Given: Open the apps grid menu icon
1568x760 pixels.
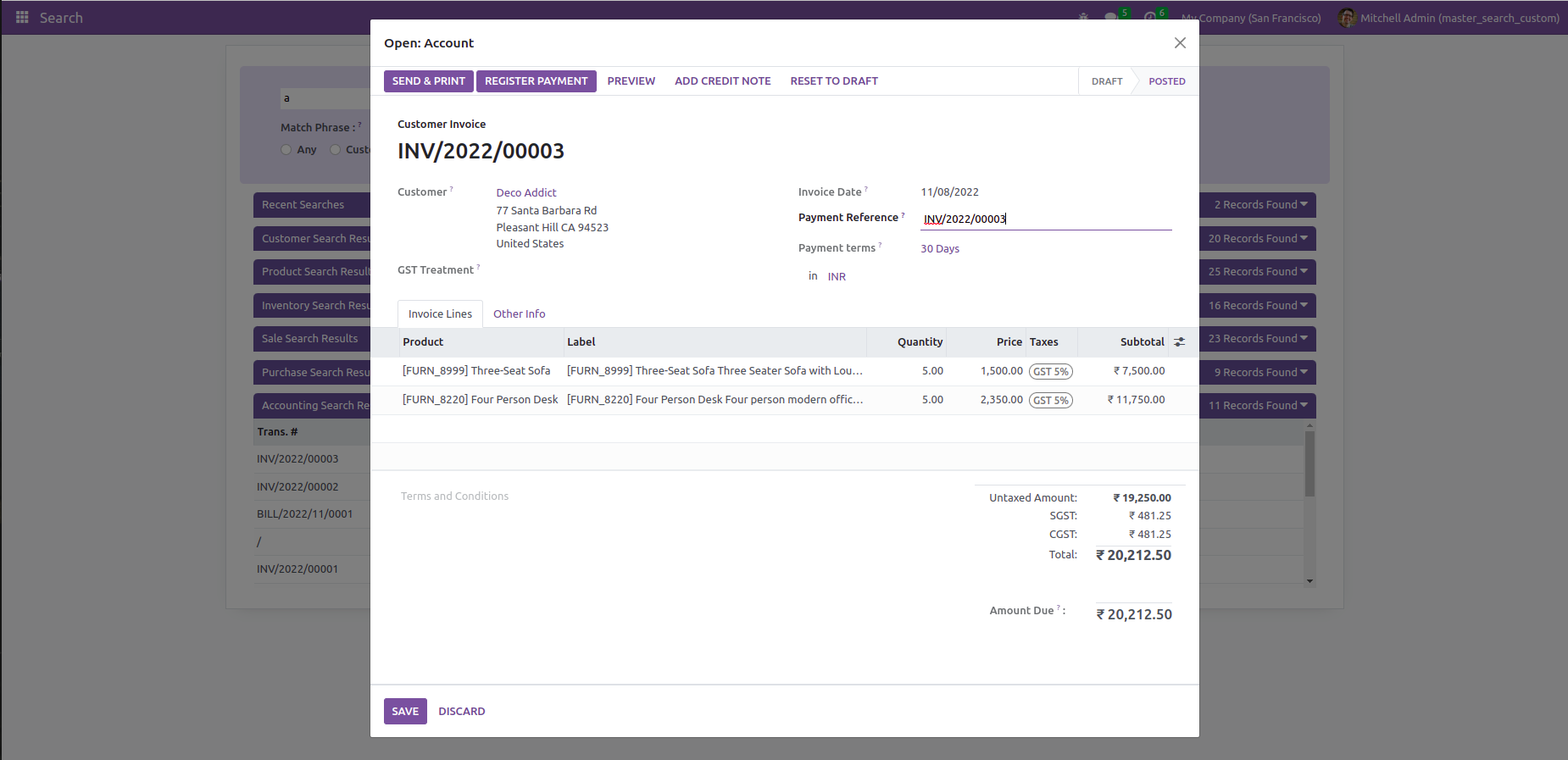Looking at the screenshot, I should pyautogui.click(x=22, y=17).
